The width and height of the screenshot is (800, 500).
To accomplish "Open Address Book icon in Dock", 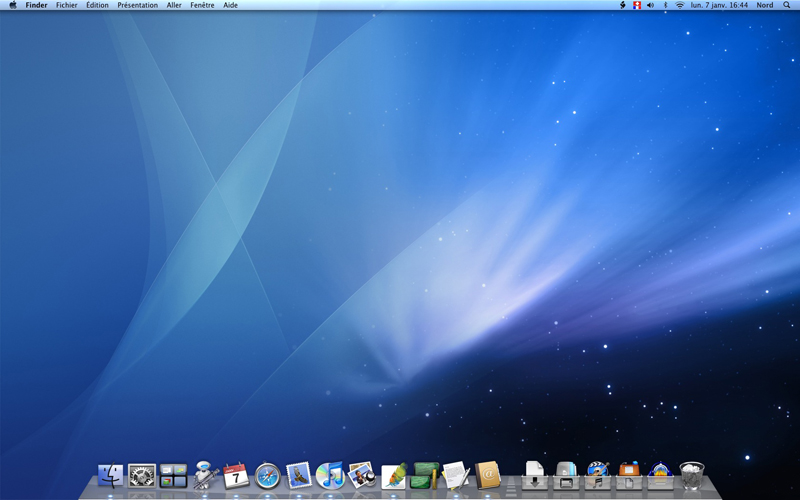I will tap(487, 475).
